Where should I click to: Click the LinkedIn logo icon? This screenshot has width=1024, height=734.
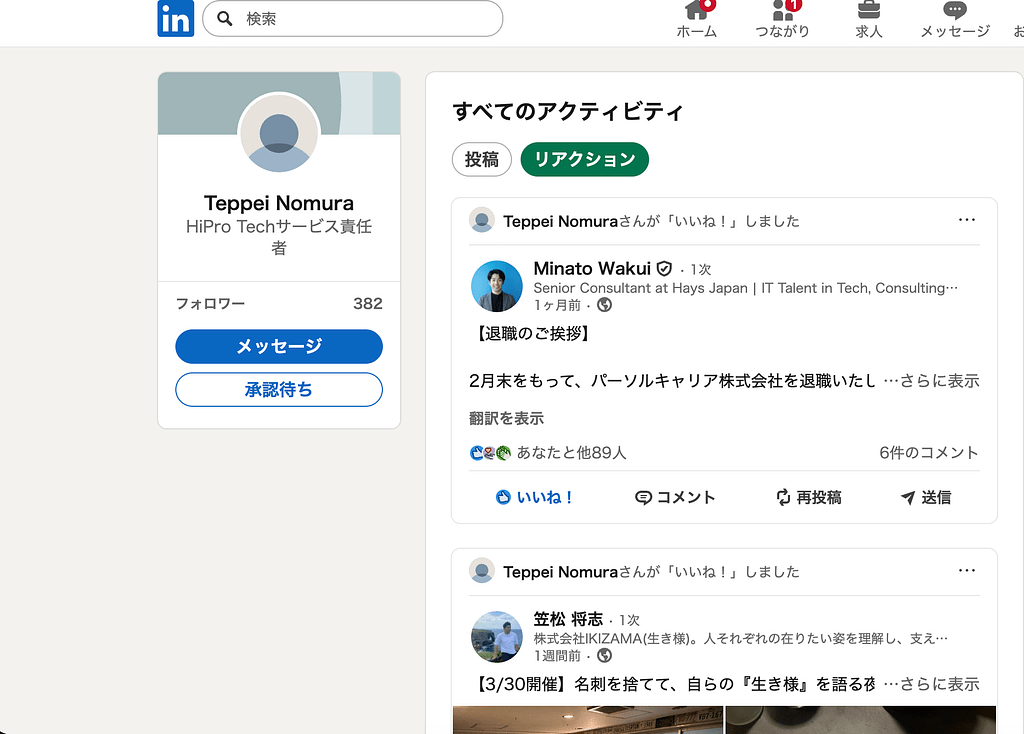tap(175, 19)
